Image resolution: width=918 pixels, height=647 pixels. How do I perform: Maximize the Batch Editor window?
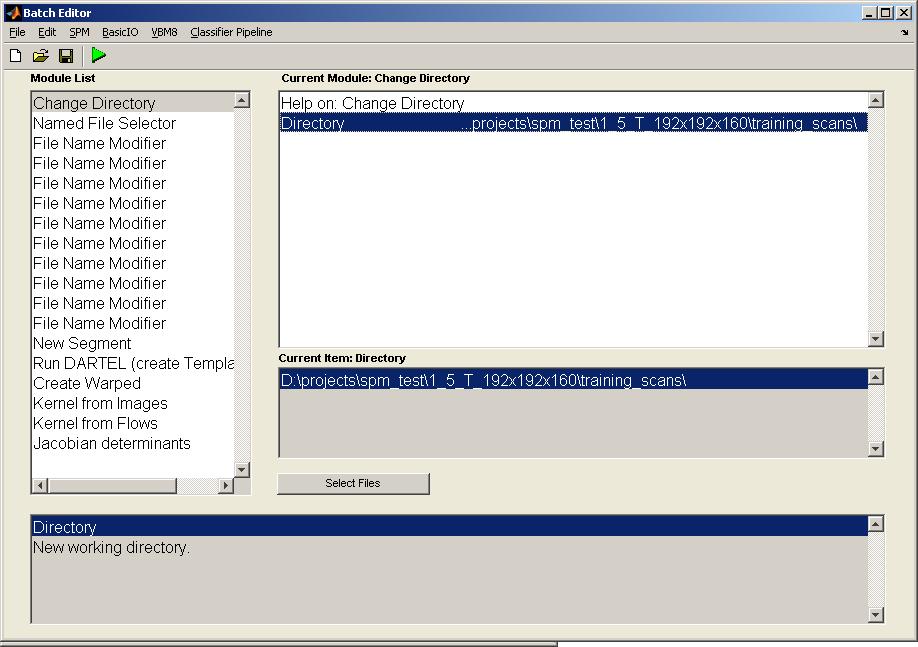pyautogui.click(x=886, y=12)
